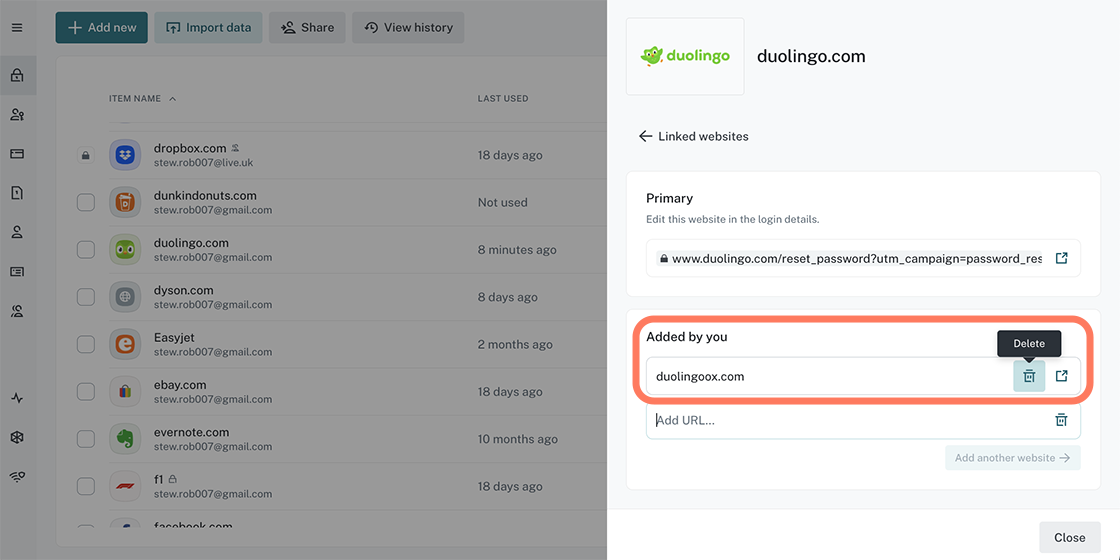Open primary Duolingo URL external link icon
Screen dimensions: 1120x560
click(x=1062, y=258)
